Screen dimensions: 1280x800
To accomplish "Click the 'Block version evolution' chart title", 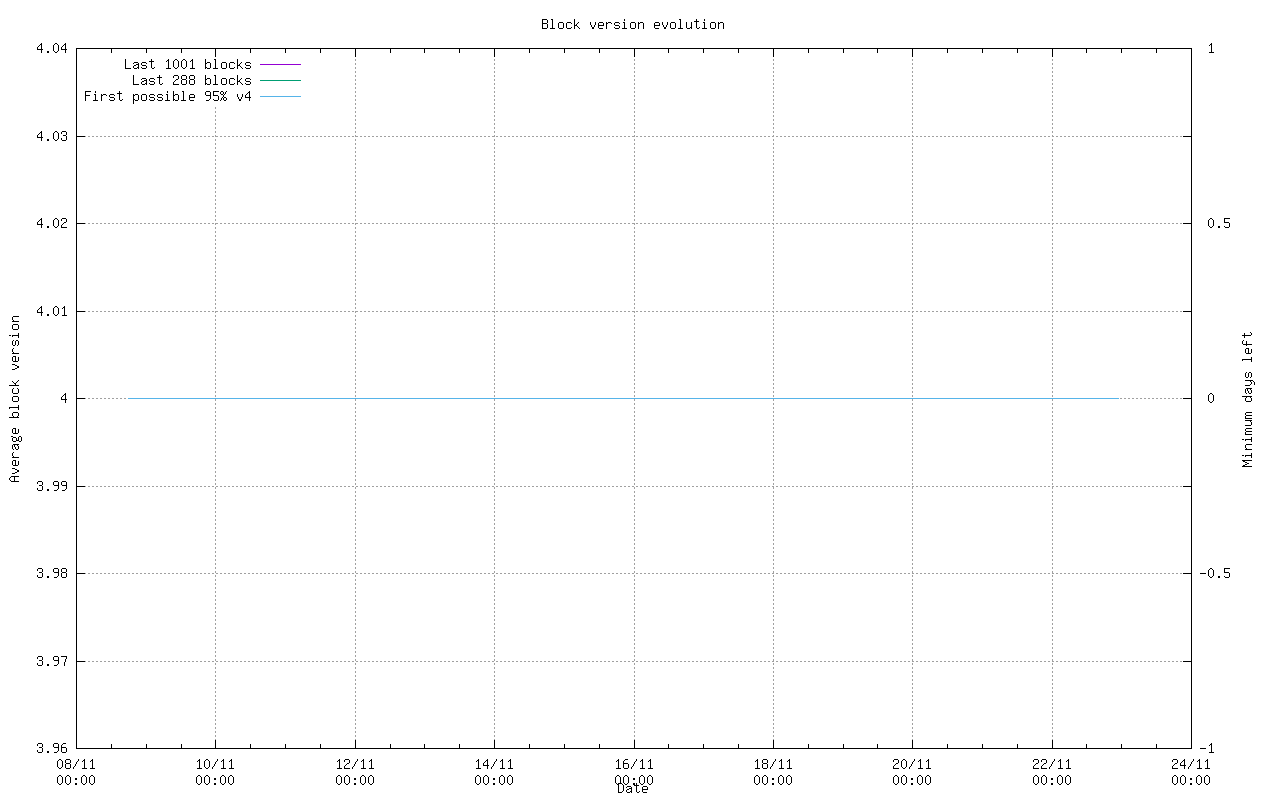I will [x=632, y=24].
